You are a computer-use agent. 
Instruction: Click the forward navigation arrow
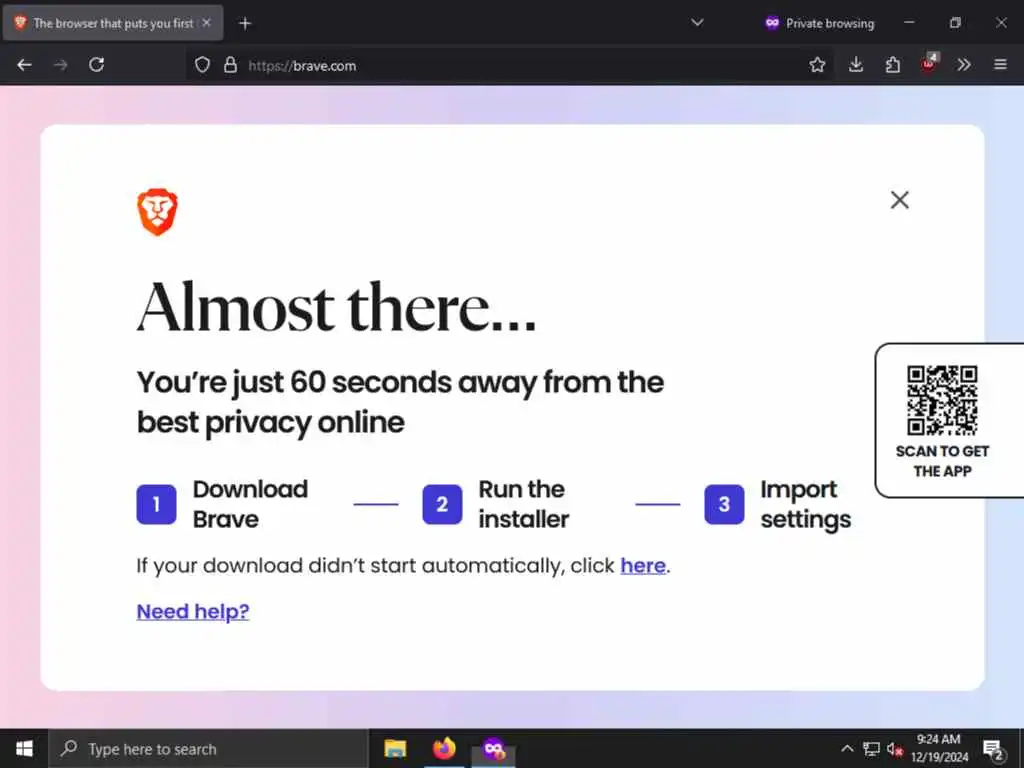point(60,65)
